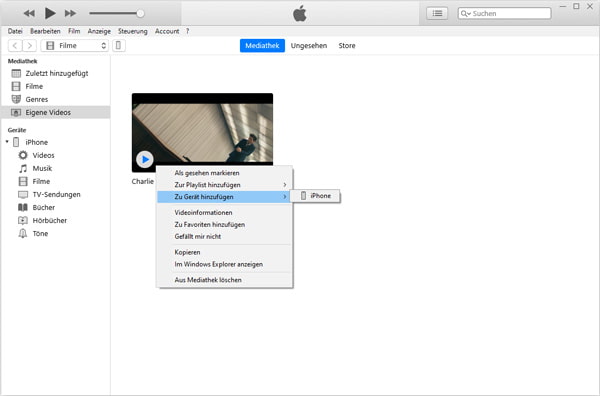Choose Zu Favoriten hinzufügen
600x396 pixels.
225,225
